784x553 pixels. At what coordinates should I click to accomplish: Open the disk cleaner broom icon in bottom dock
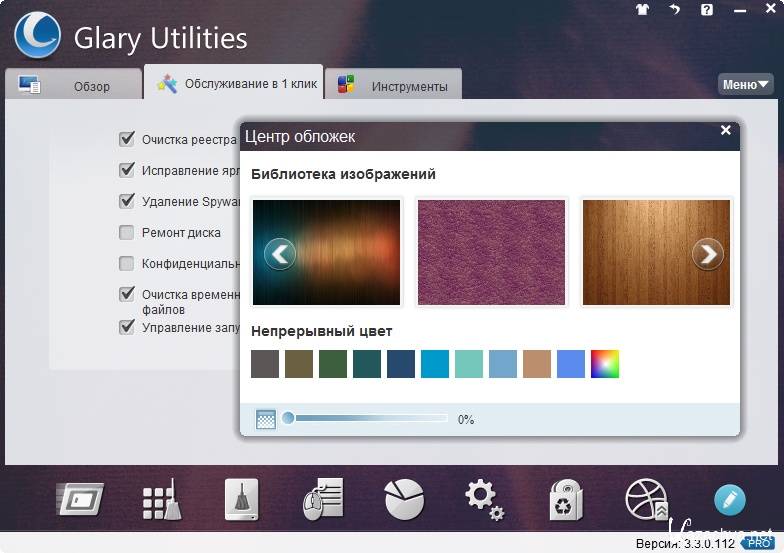click(x=241, y=499)
